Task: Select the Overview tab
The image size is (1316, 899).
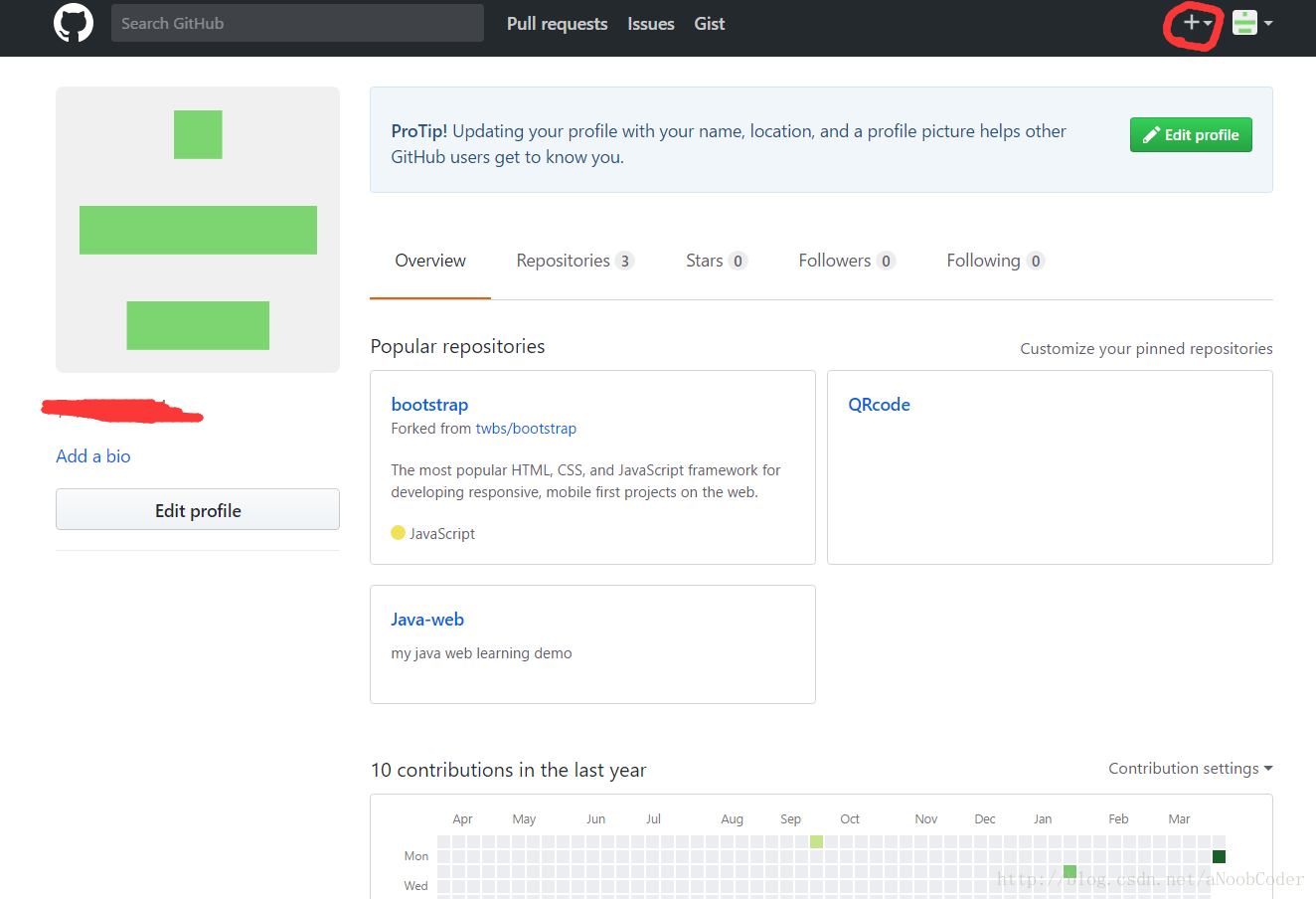Action: [x=430, y=261]
